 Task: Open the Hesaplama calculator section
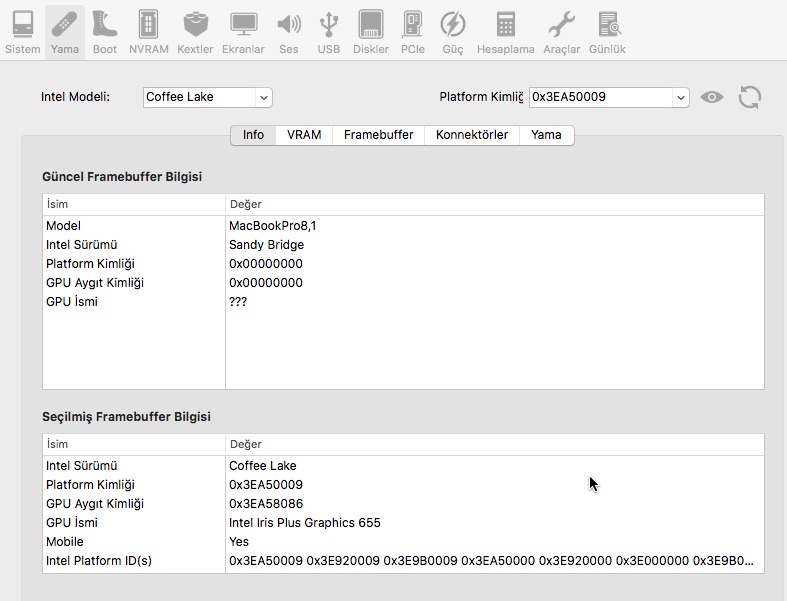point(505,31)
